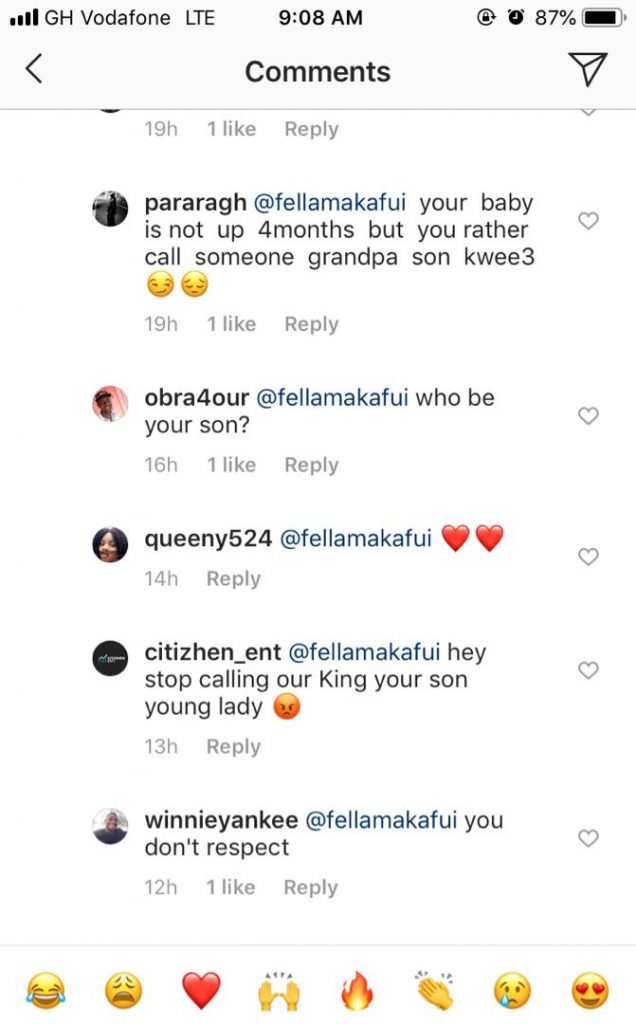Screen dimensions: 636x1024
Task: Open the winnieyankee username profile
Action: 221,821
